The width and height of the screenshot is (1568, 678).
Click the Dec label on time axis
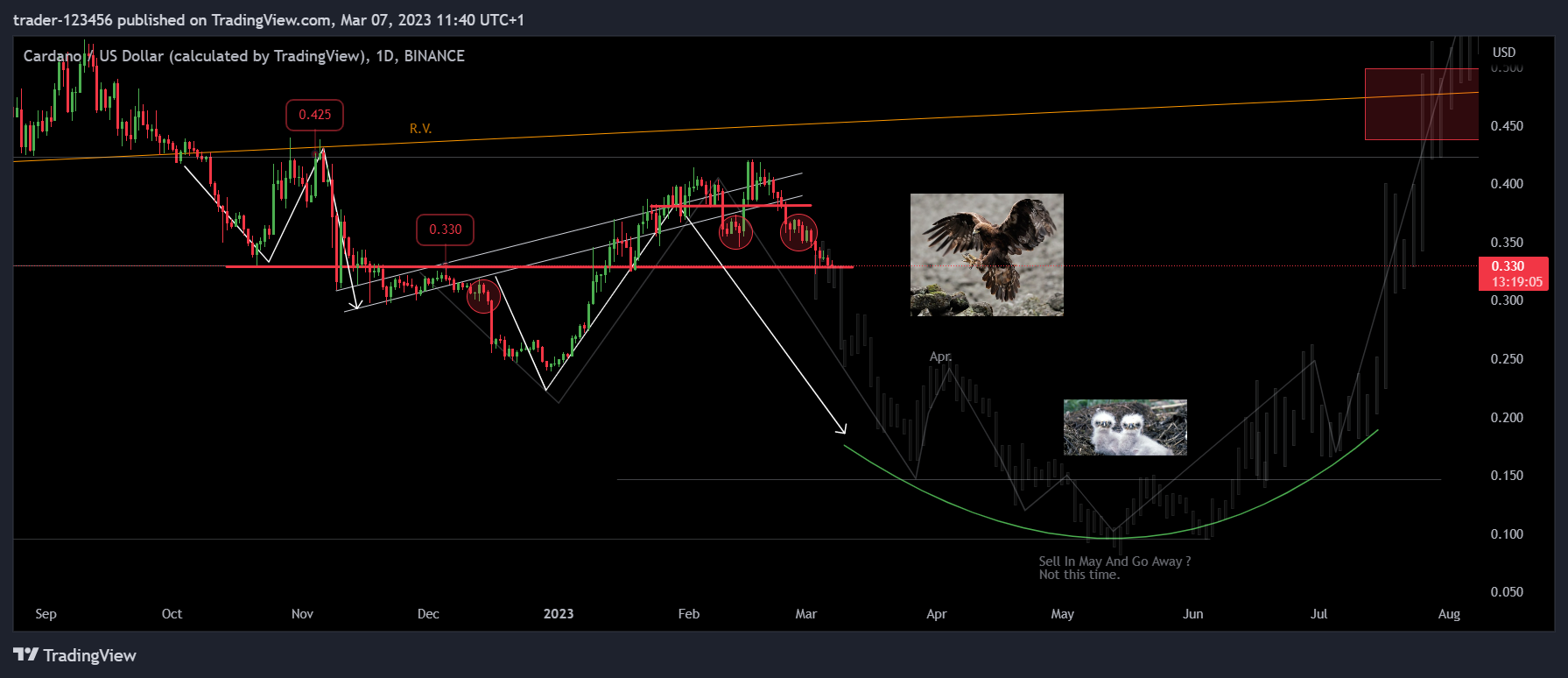(428, 614)
